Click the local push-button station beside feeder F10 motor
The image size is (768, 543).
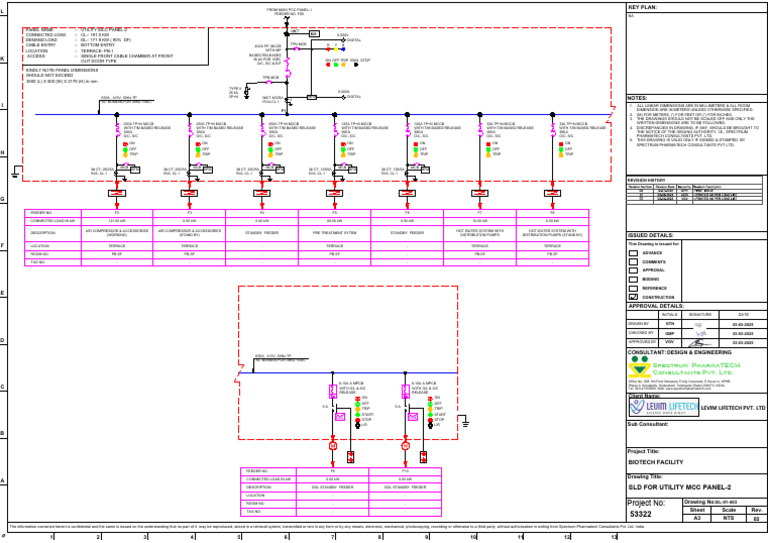(x=423, y=457)
